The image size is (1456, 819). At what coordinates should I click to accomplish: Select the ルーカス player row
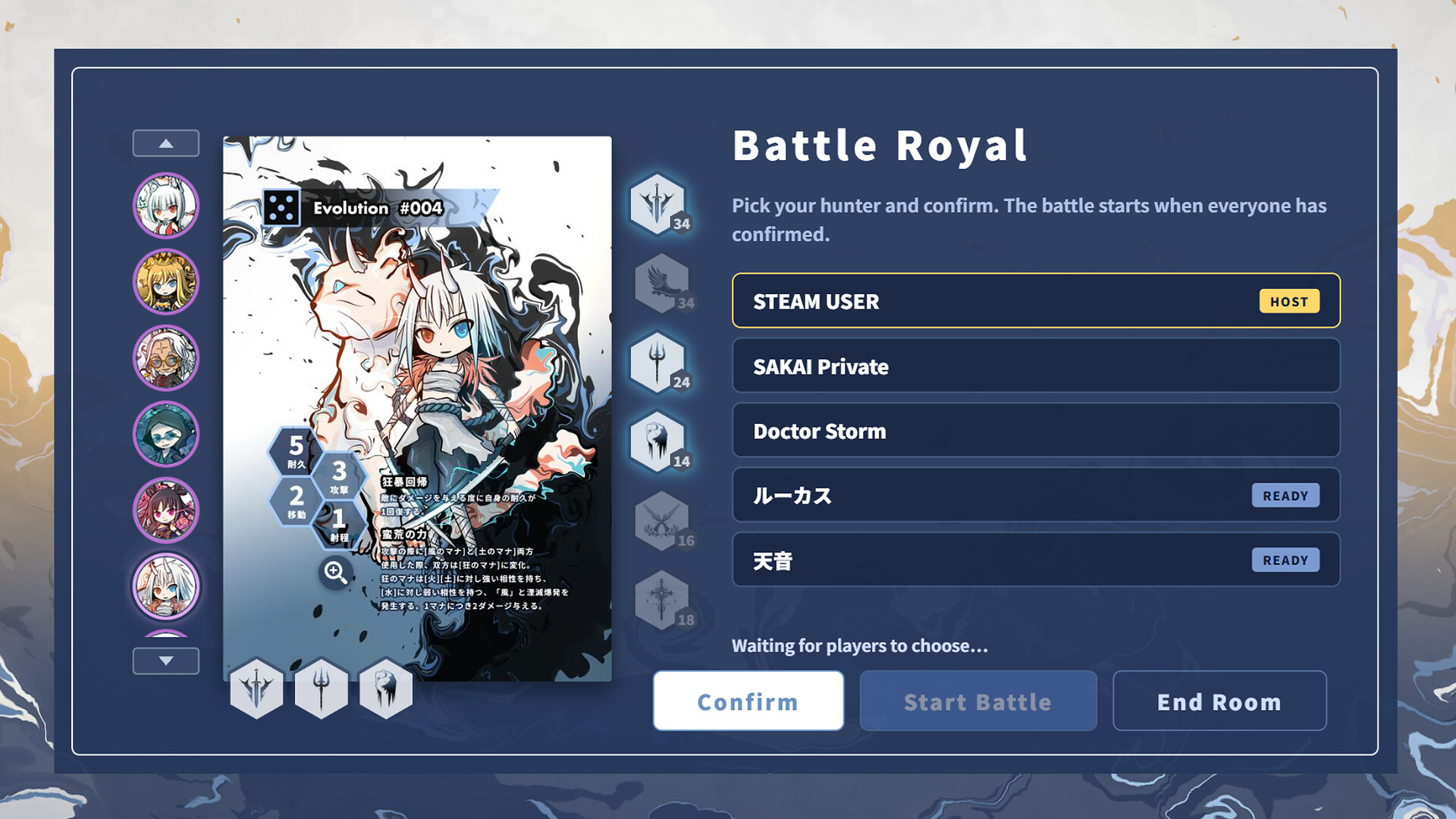click(1036, 495)
